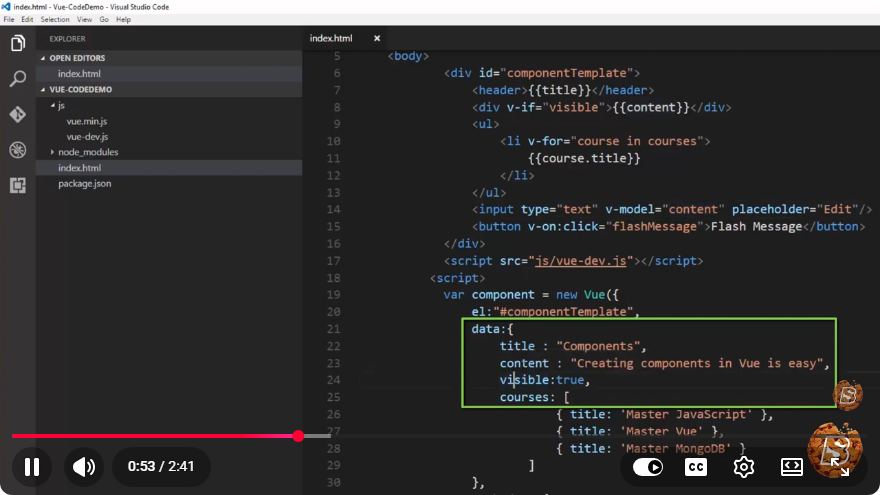Screen dimensions: 880x495
Task: Open vue-dev.js file in js folder
Action: click(87, 136)
